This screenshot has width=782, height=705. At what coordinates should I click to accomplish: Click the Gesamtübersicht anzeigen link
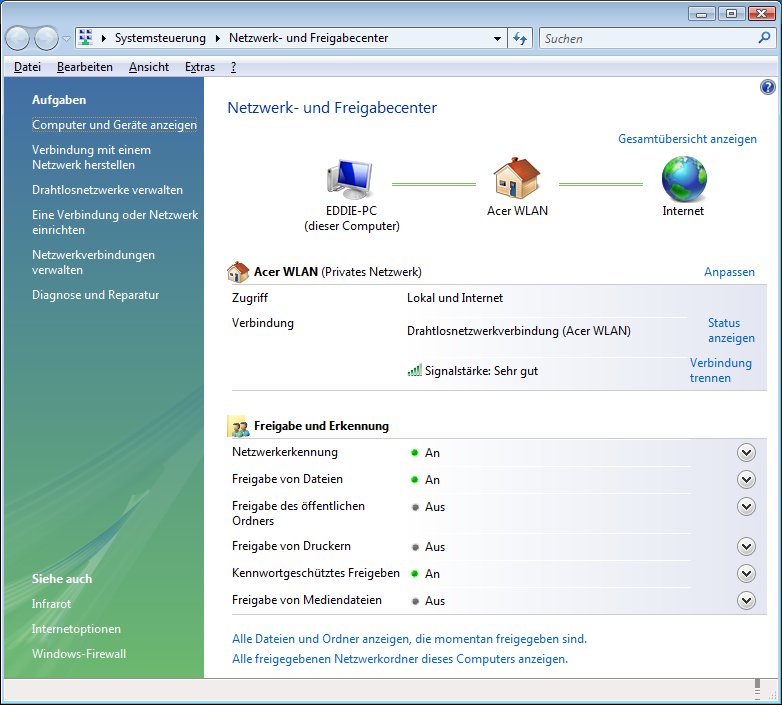click(687, 139)
